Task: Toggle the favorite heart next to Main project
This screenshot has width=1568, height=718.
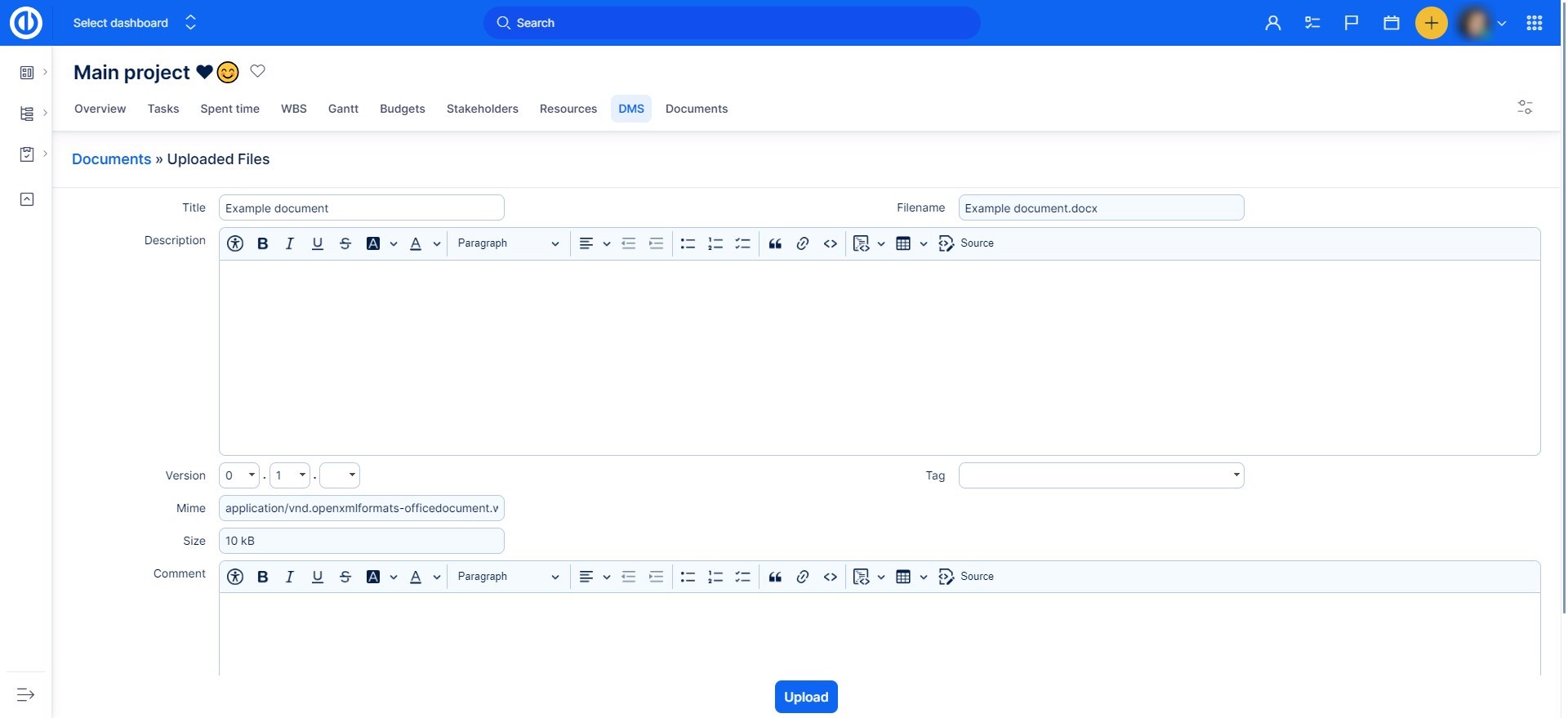Action: 257,71
